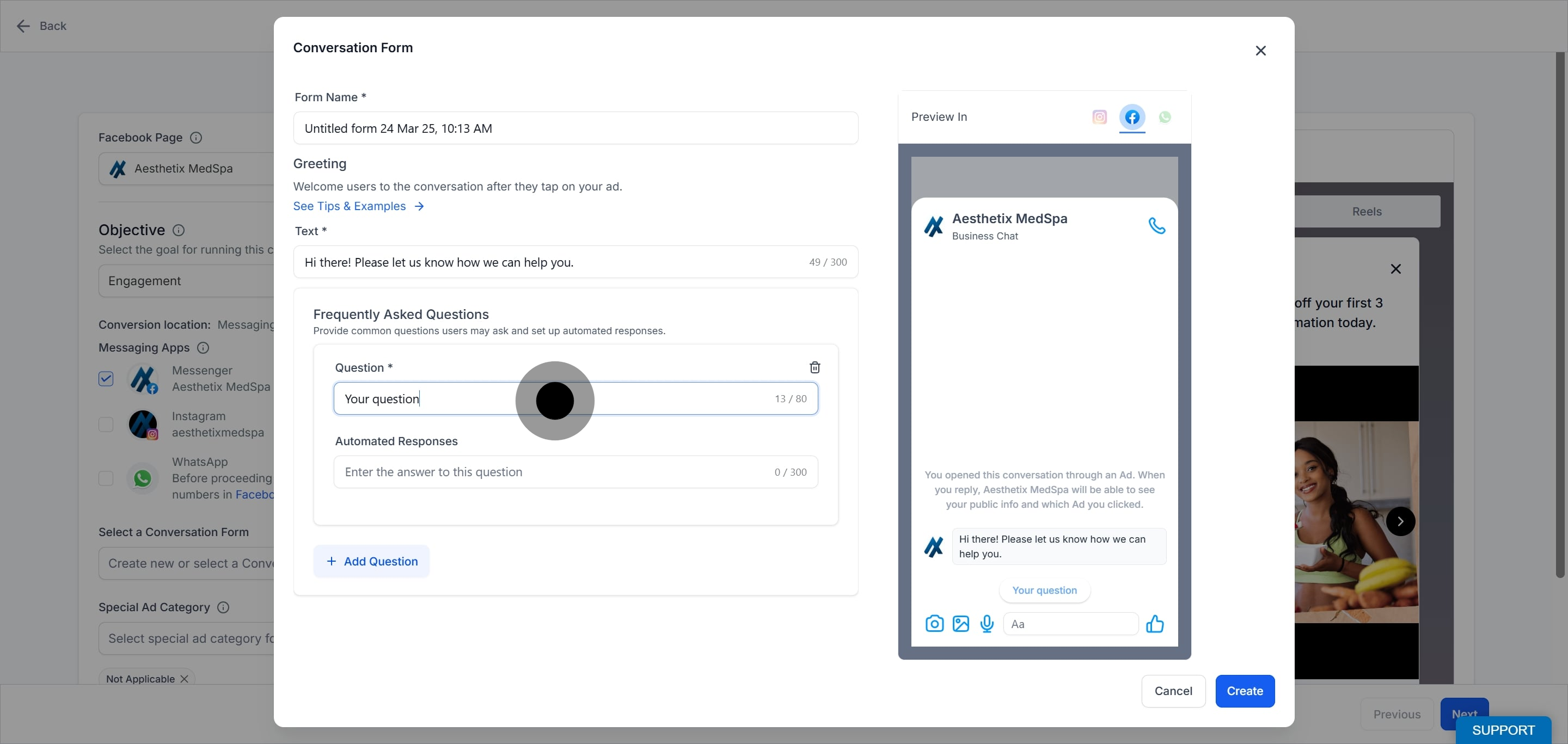Click the Add Question button
This screenshot has height=744, width=1568.
[x=371, y=561]
